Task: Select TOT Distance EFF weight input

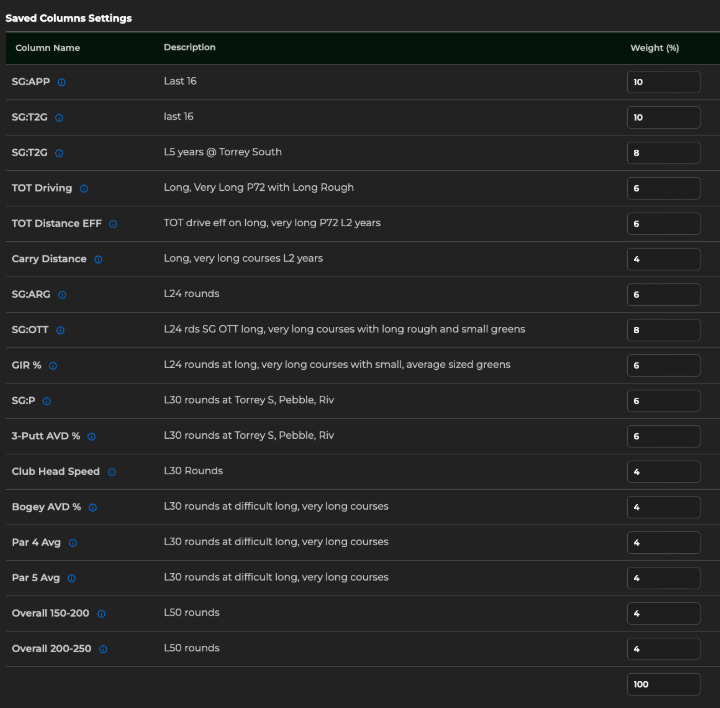Action: click(664, 224)
